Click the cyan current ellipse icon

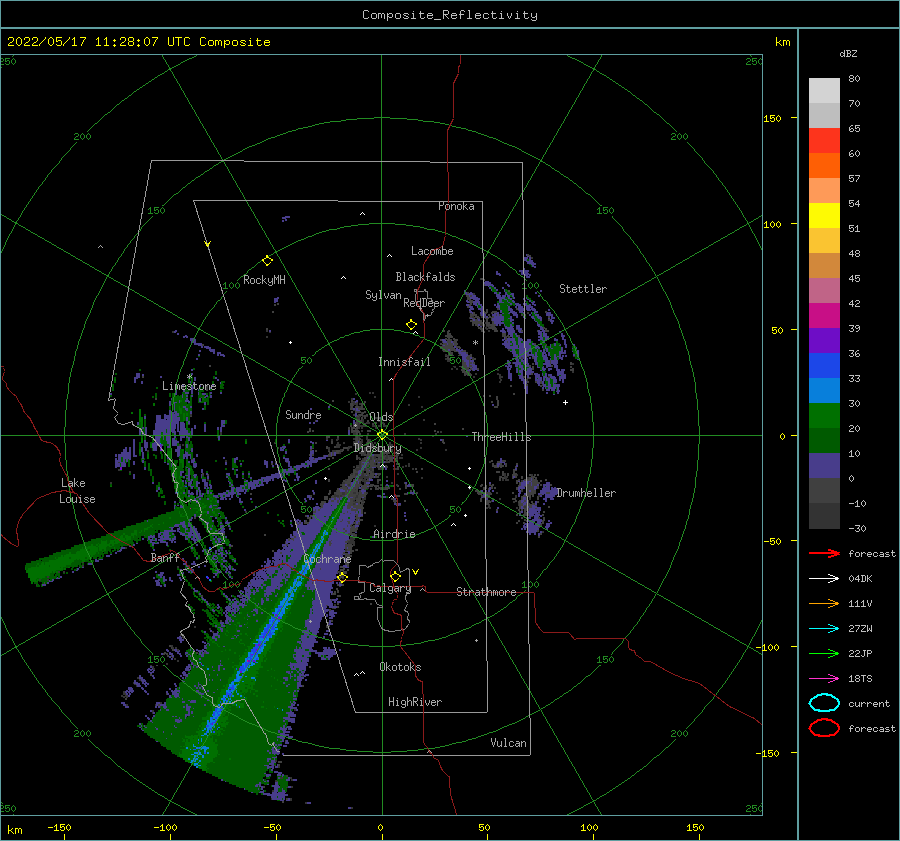click(824, 703)
